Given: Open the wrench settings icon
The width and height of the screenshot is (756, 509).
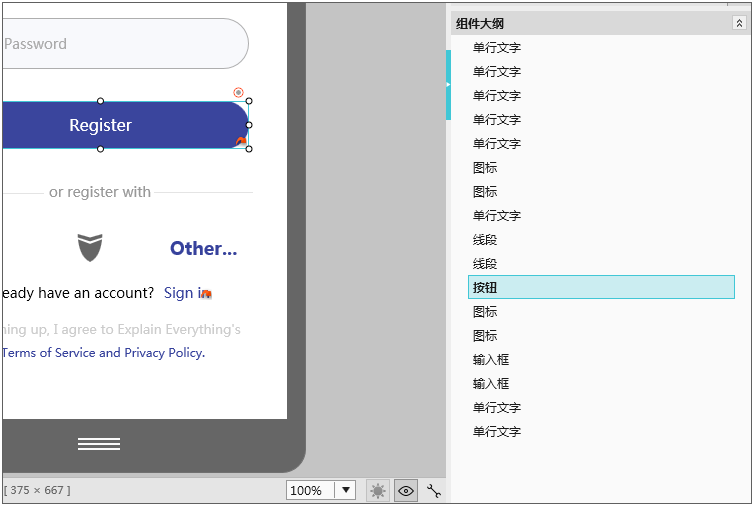Looking at the screenshot, I should coord(434,490).
